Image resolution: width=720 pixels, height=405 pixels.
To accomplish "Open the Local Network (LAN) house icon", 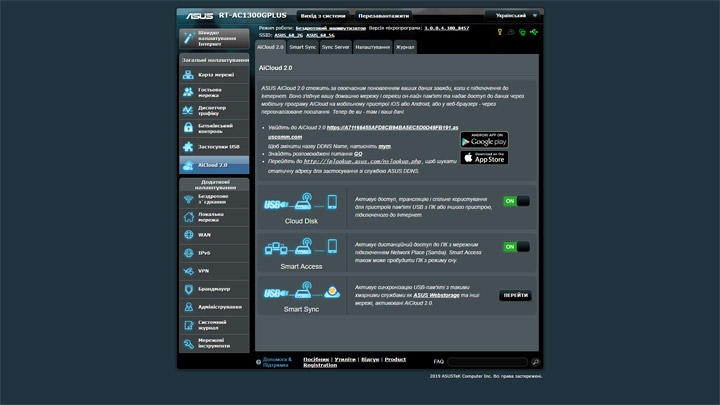I will [188, 217].
